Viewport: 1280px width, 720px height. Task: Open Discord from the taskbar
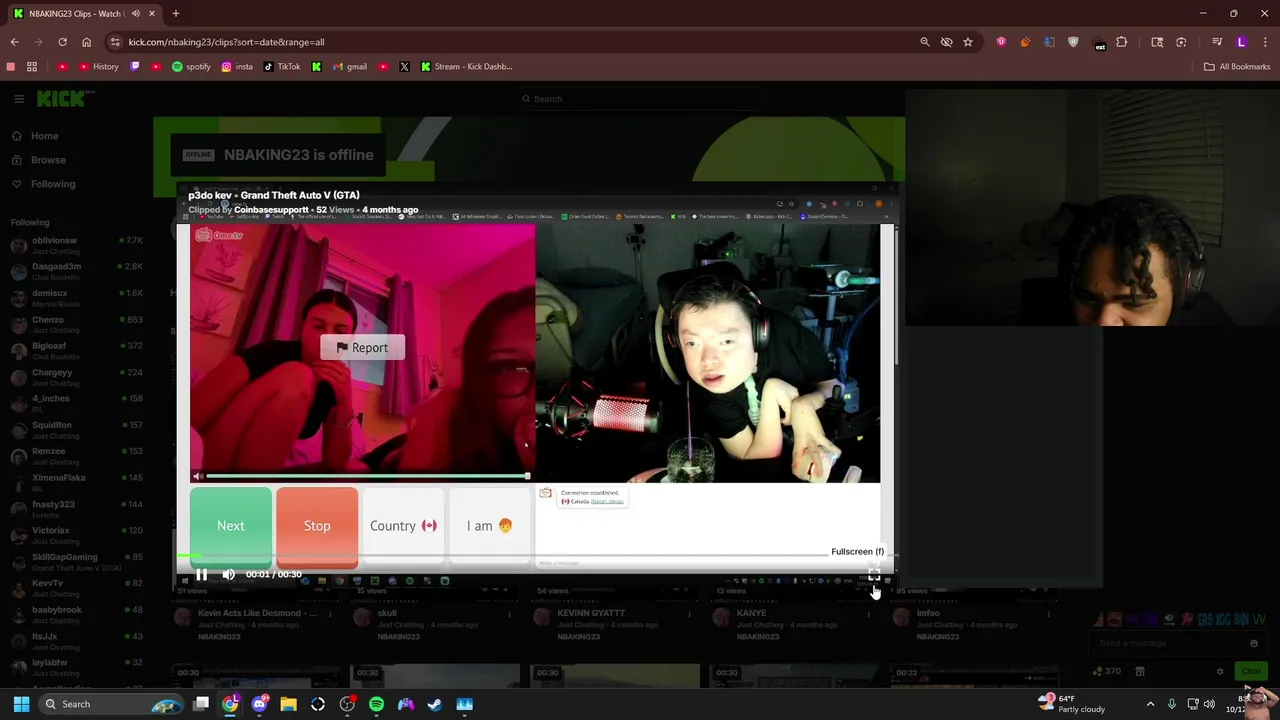coord(259,704)
